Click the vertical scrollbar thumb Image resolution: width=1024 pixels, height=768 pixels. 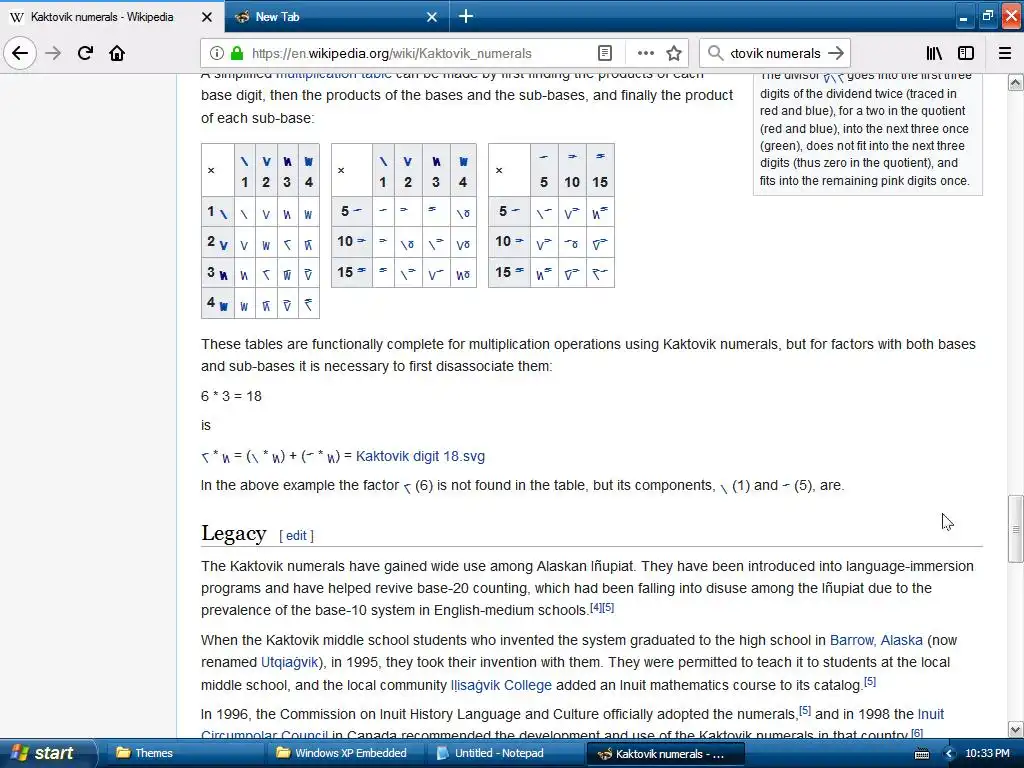click(x=1016, y=529)
